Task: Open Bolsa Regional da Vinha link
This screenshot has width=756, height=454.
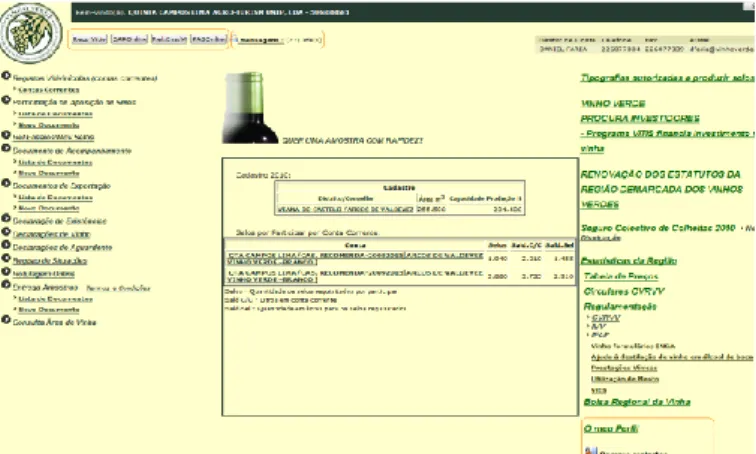Action: 637,402
